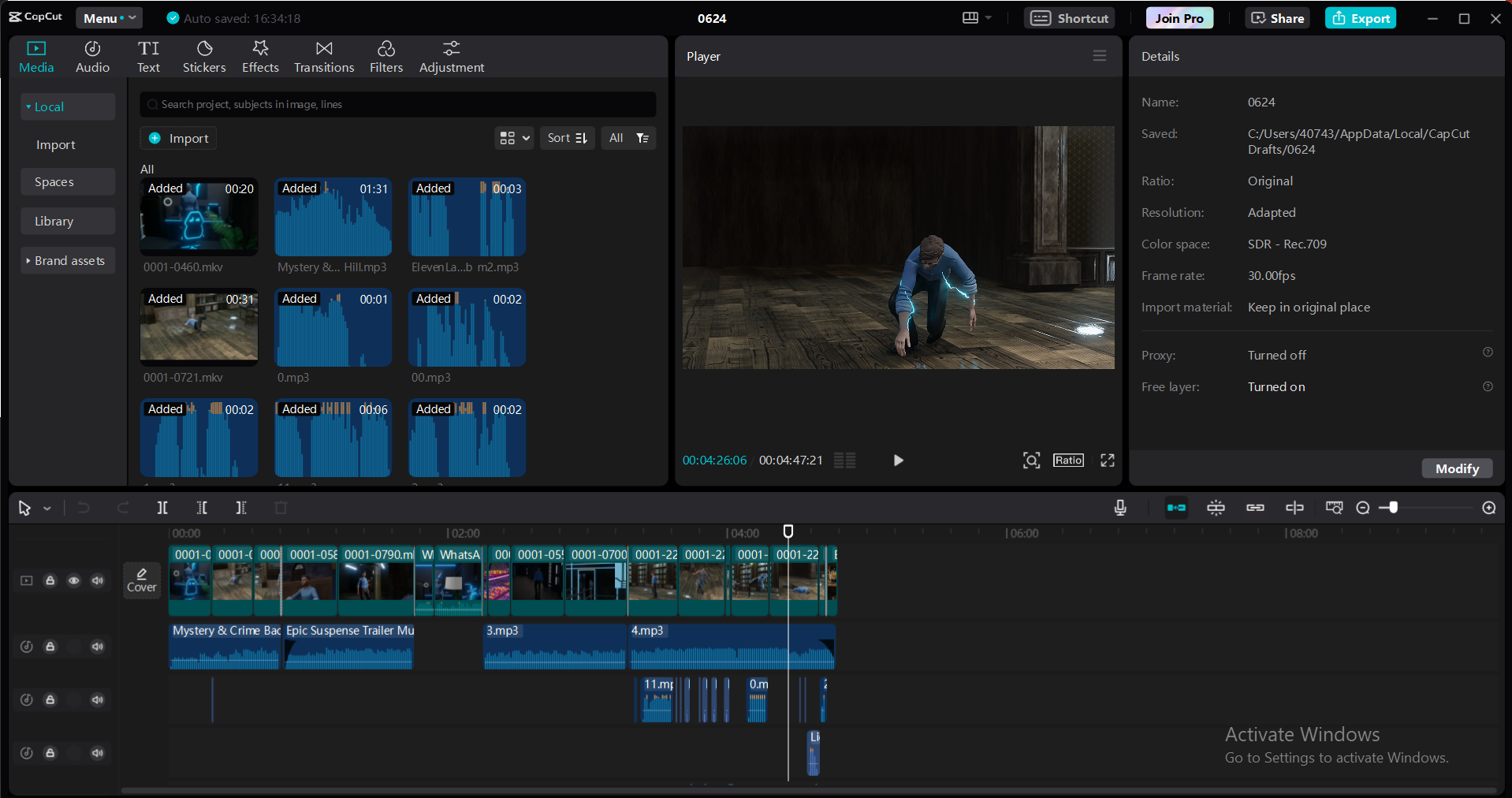Viewport: 1512px width, 798px height.
Task: Hide the main video track
Action: click(74, 581)
